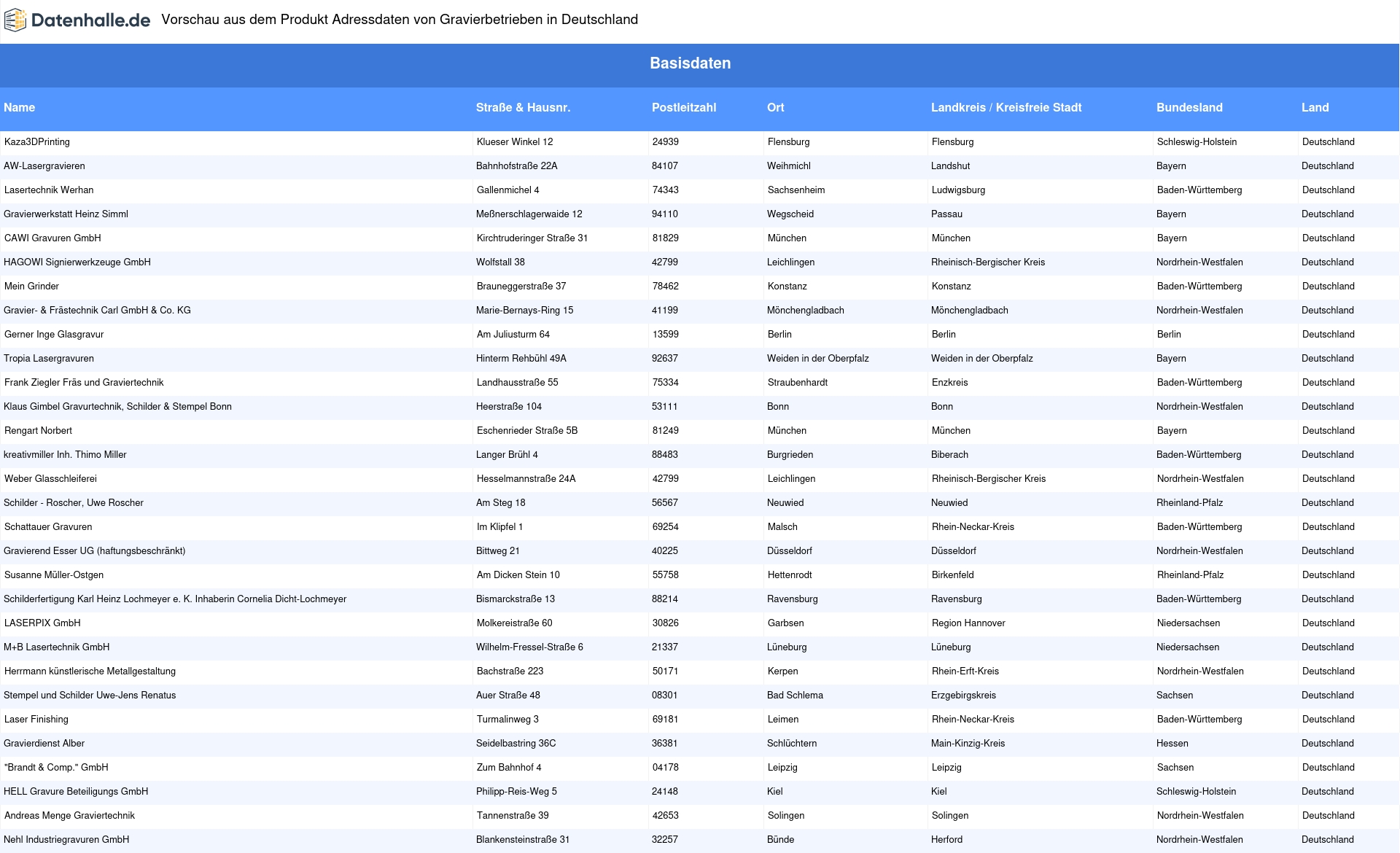Select Tropia Lasergravuren name cell
The height and width of the screenshot is (853, 1400).
coord(49,359)
